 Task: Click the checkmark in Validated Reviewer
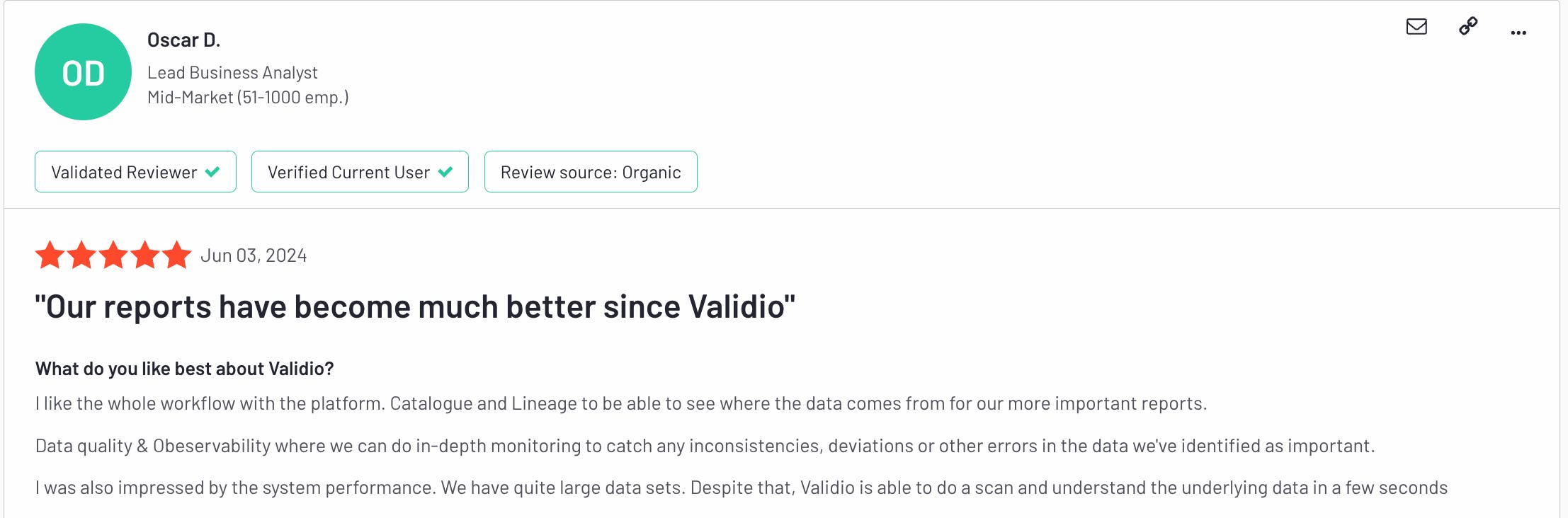[x=212, y=172]
